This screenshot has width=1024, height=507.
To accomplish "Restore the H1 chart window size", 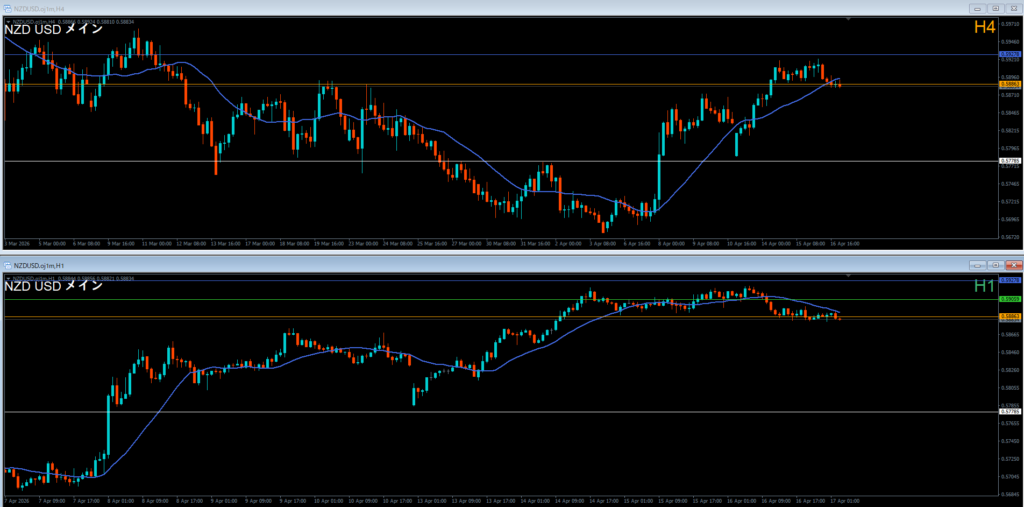I will point(995,265).
